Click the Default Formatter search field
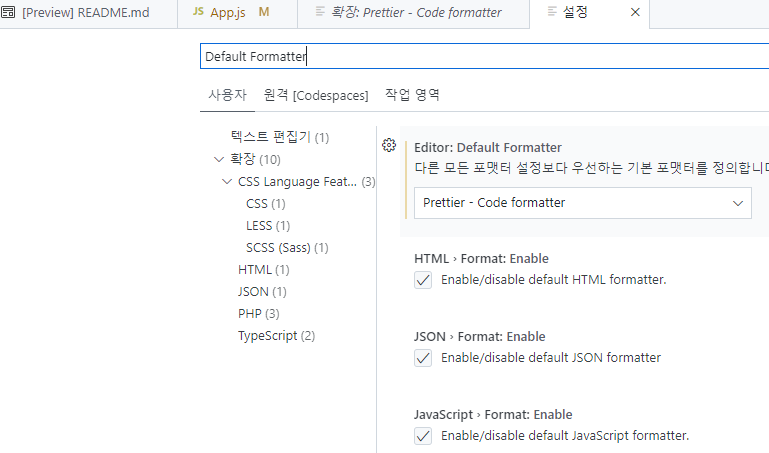 pos(485,56)
